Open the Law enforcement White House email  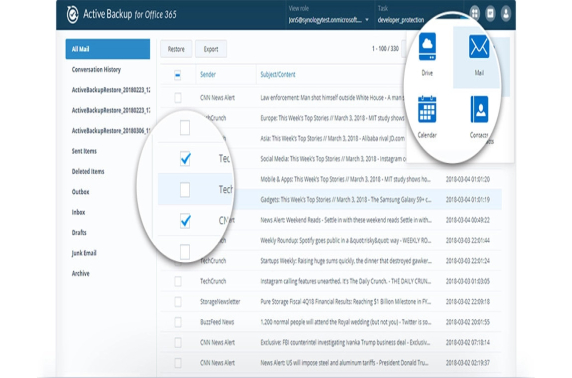coord(332,98)
